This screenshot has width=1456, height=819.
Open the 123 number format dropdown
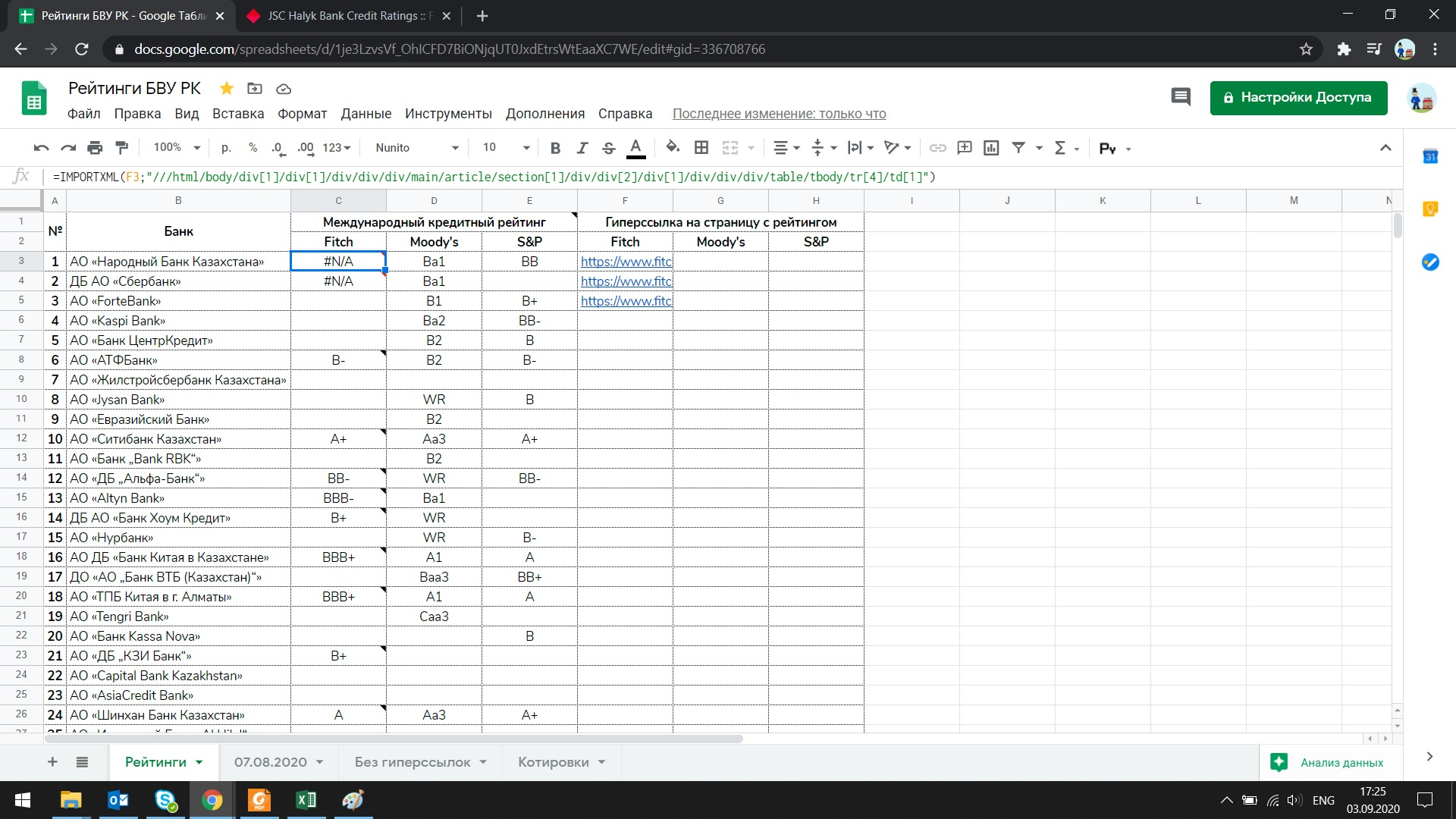(x=337, y=148)
